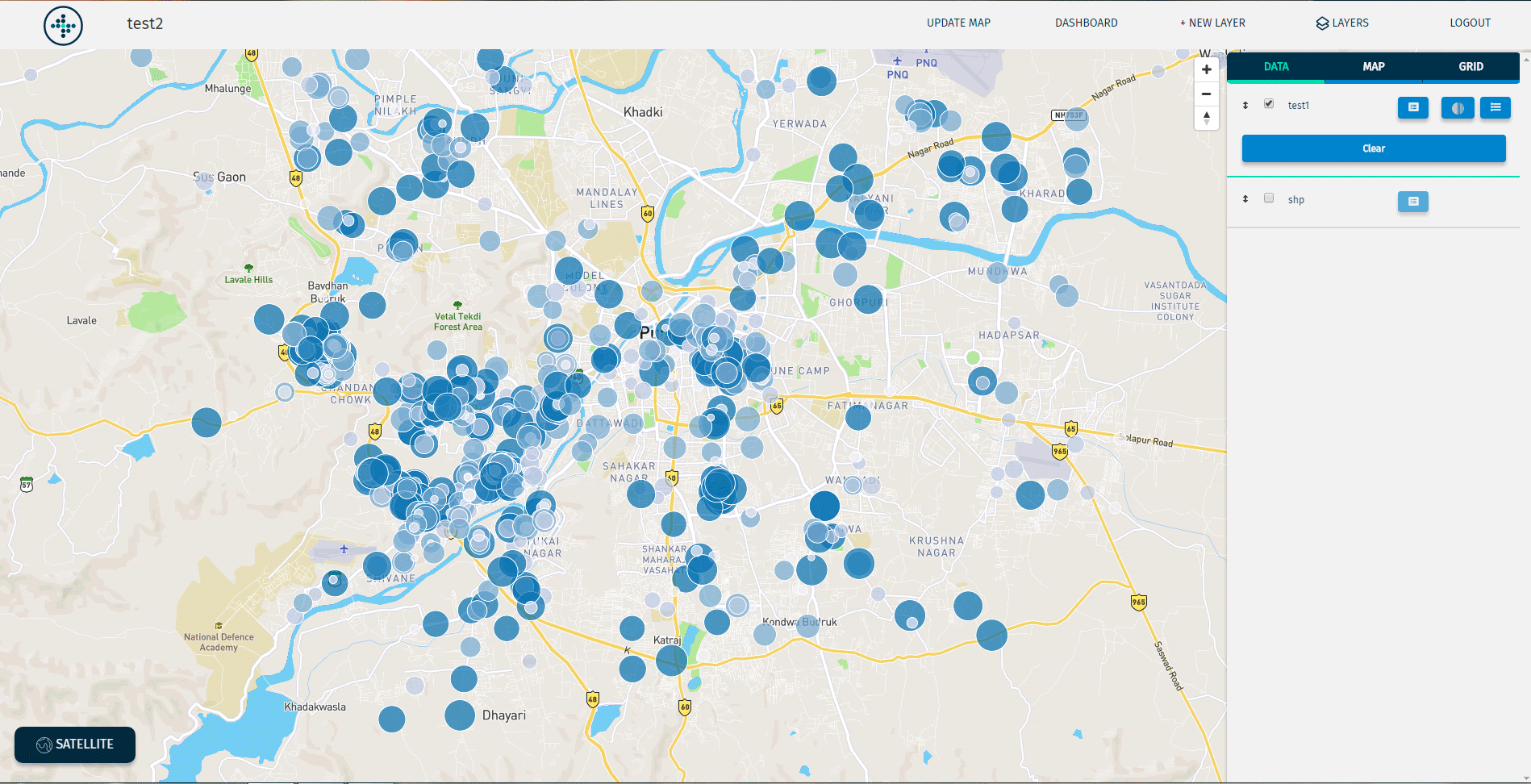
Task: Open the half-circle style icon for test1
Action: (1457, 107)
